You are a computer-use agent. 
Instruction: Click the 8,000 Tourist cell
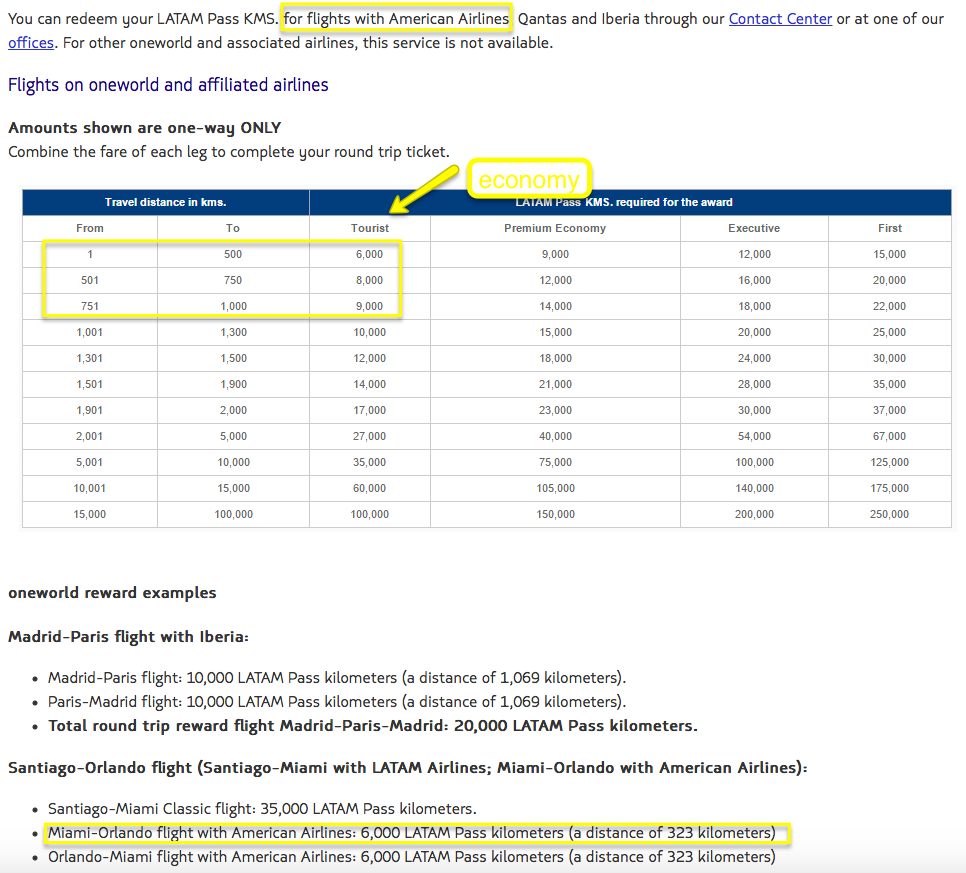coord(370,280)
